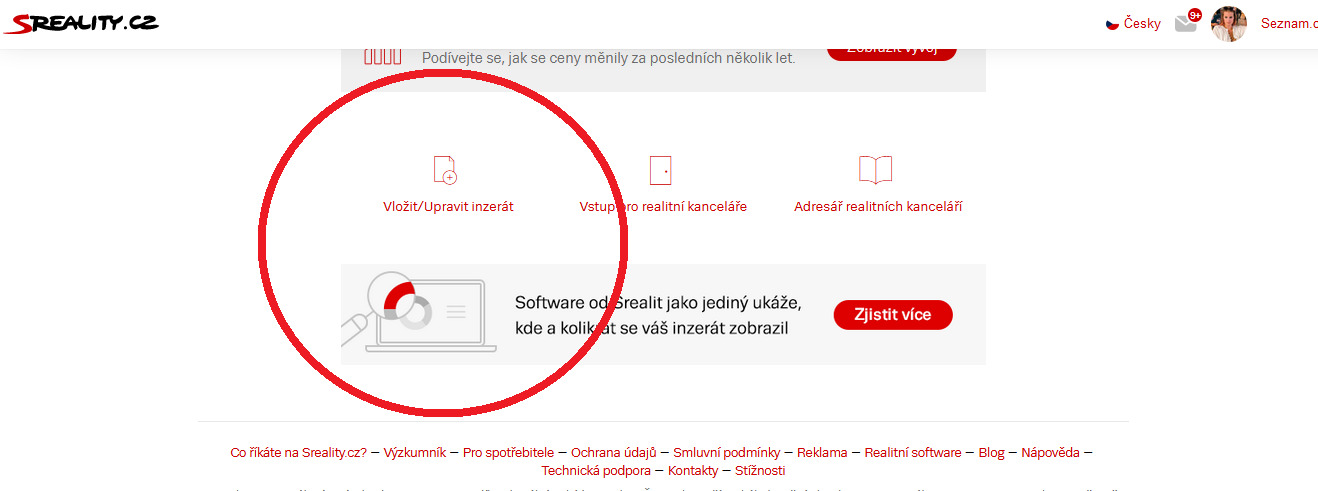The width and height of the screenshot is (1318, 491).
Task: Click the document-plus icon above Vložit/Upravit inzerát
Action: [446, 170]
